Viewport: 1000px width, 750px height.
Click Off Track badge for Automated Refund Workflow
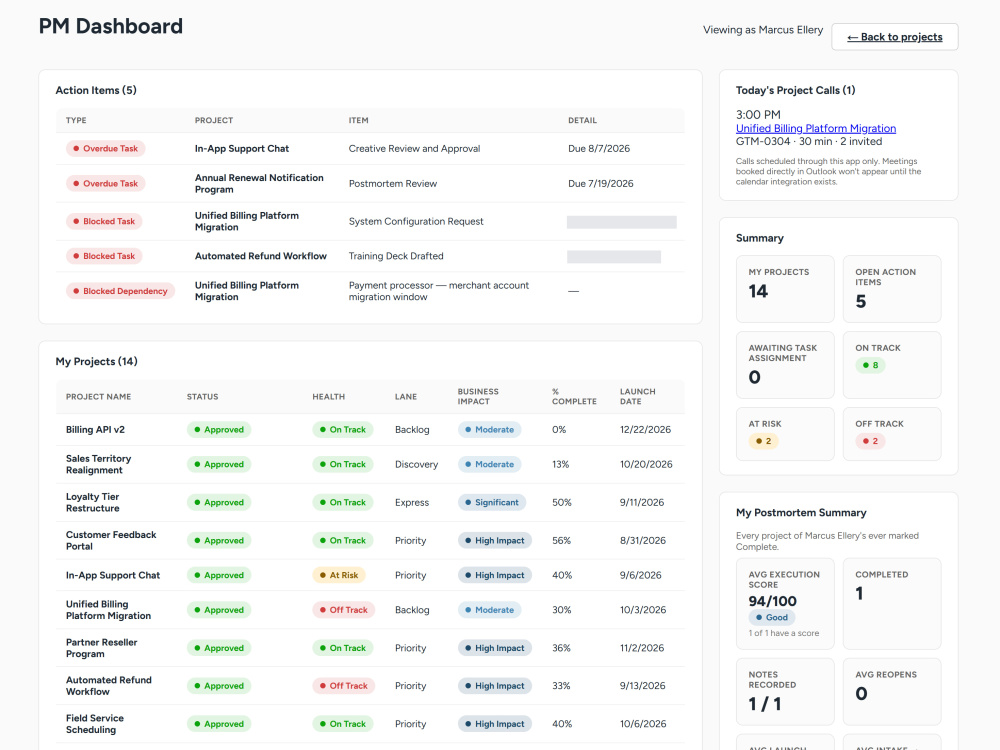(x=344, y=686)
